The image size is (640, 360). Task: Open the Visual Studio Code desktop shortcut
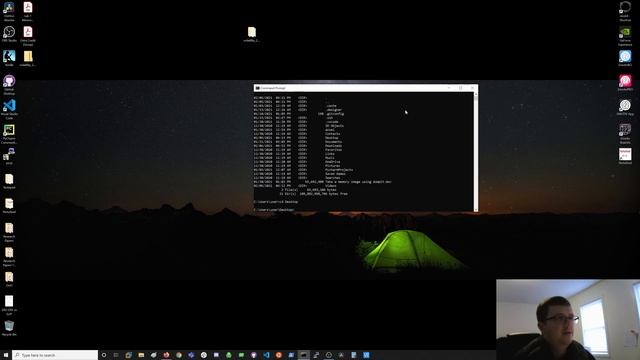tap(9, 109)
